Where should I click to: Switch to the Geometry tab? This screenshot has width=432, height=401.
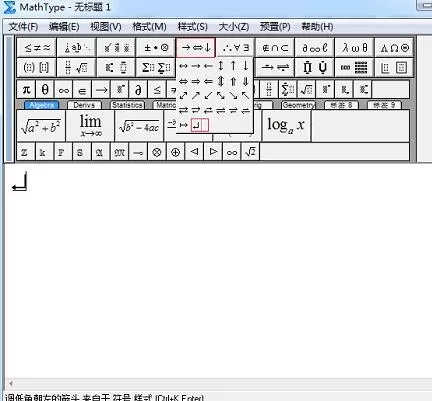298,105
